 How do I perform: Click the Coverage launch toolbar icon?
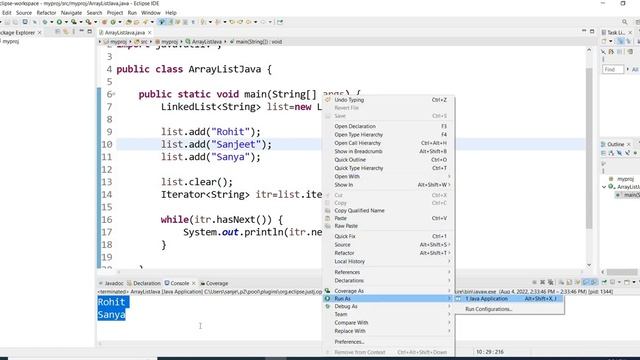point(74,22)
